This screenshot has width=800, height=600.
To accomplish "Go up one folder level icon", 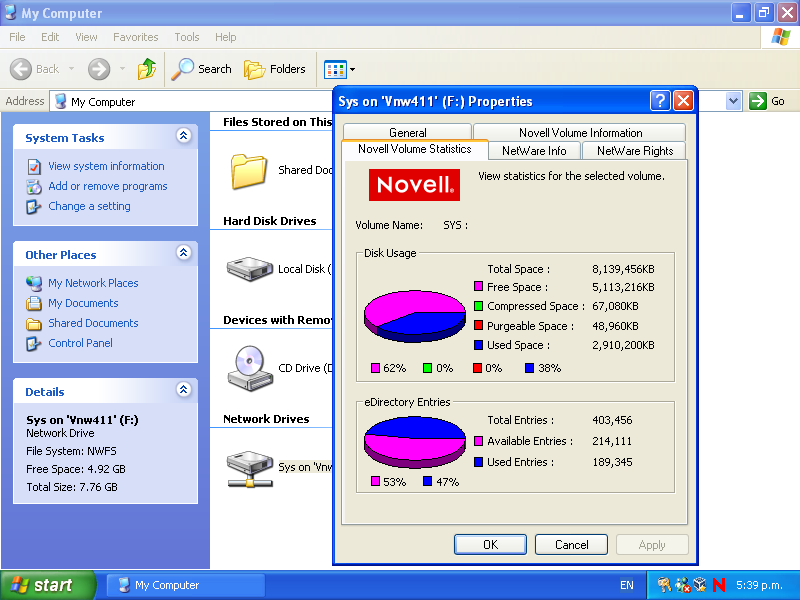I will click(147, 69).
